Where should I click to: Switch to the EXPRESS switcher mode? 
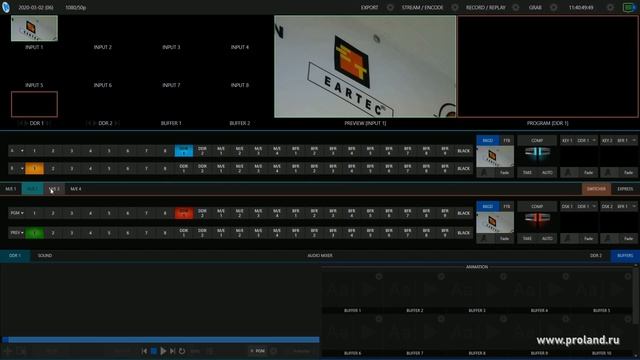[625, 189]
